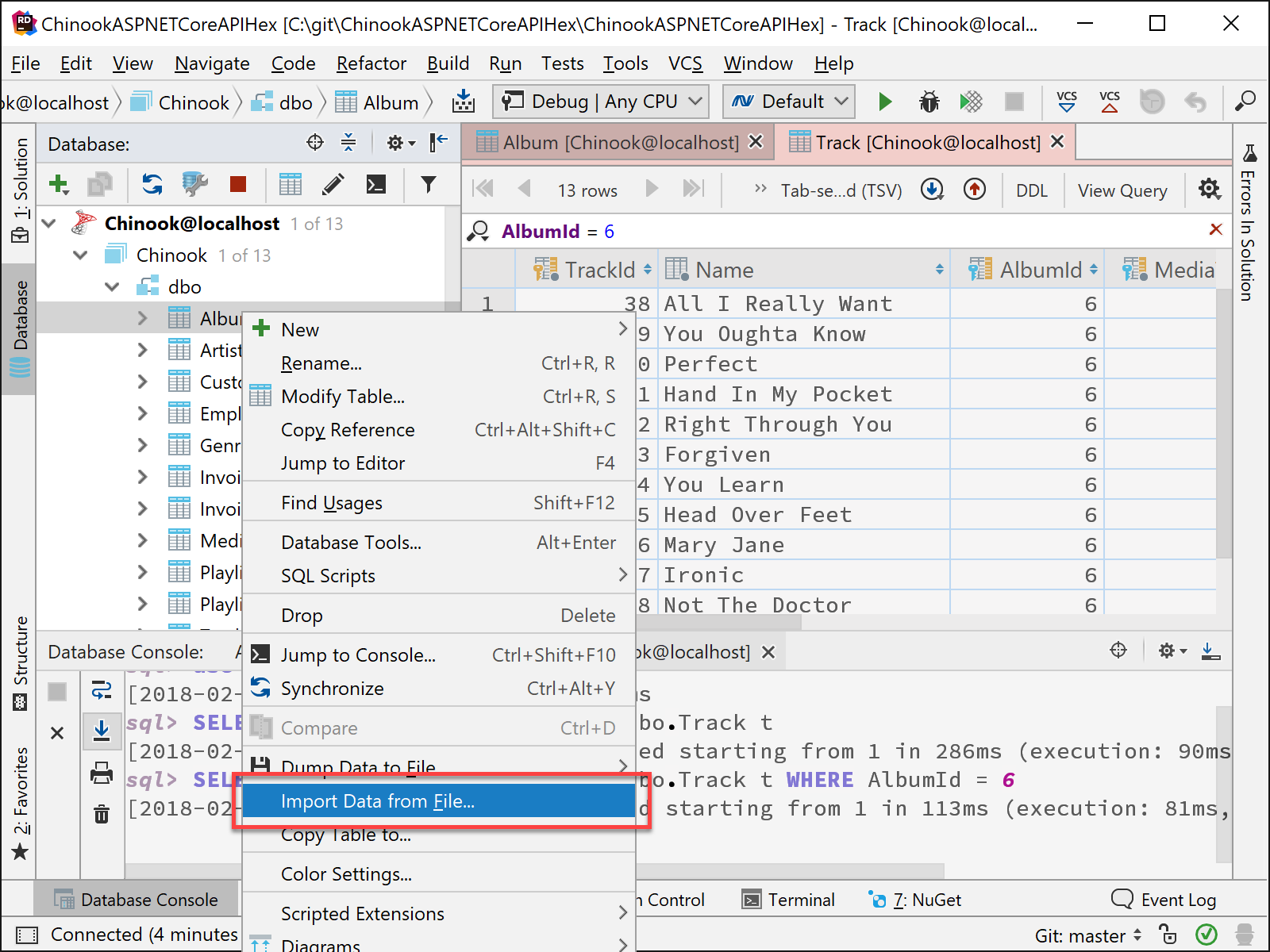Choose Modify Table... from context menu
This screenshot has width=1270, height=952.
point(439,397)
